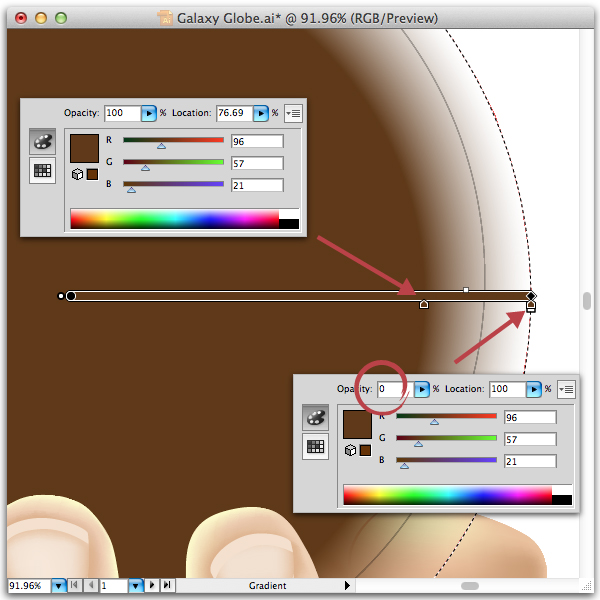Image resolution: width=600 pixels, height=600 pixels.
Task: Click the B slider handle in lower panel
Action: pos(404,466)
